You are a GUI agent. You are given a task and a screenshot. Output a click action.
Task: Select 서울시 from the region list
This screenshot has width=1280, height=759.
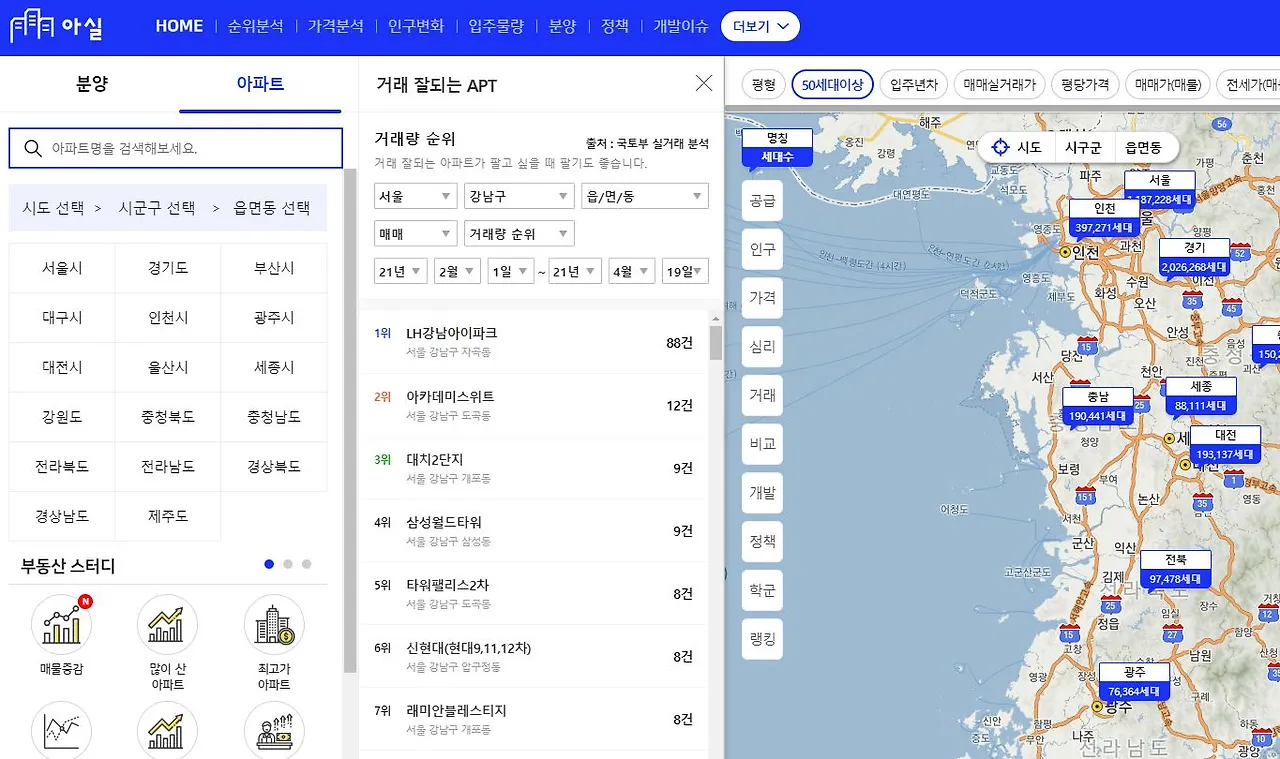point(61,267)
